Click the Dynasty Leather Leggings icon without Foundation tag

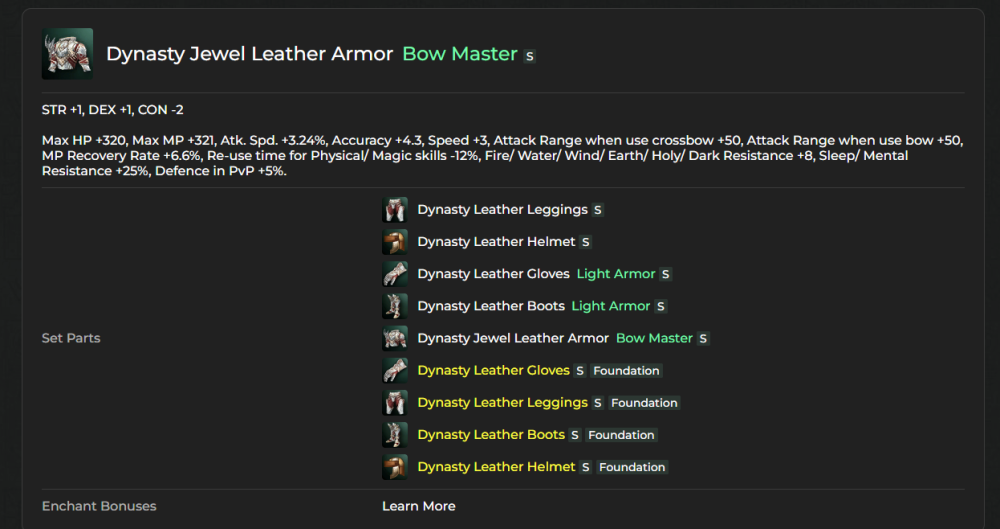394,210
